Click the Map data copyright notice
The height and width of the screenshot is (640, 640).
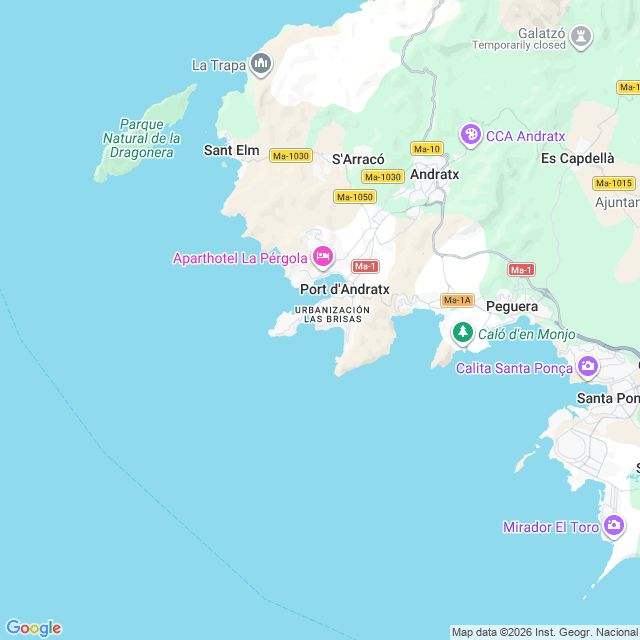click(545, 632)
